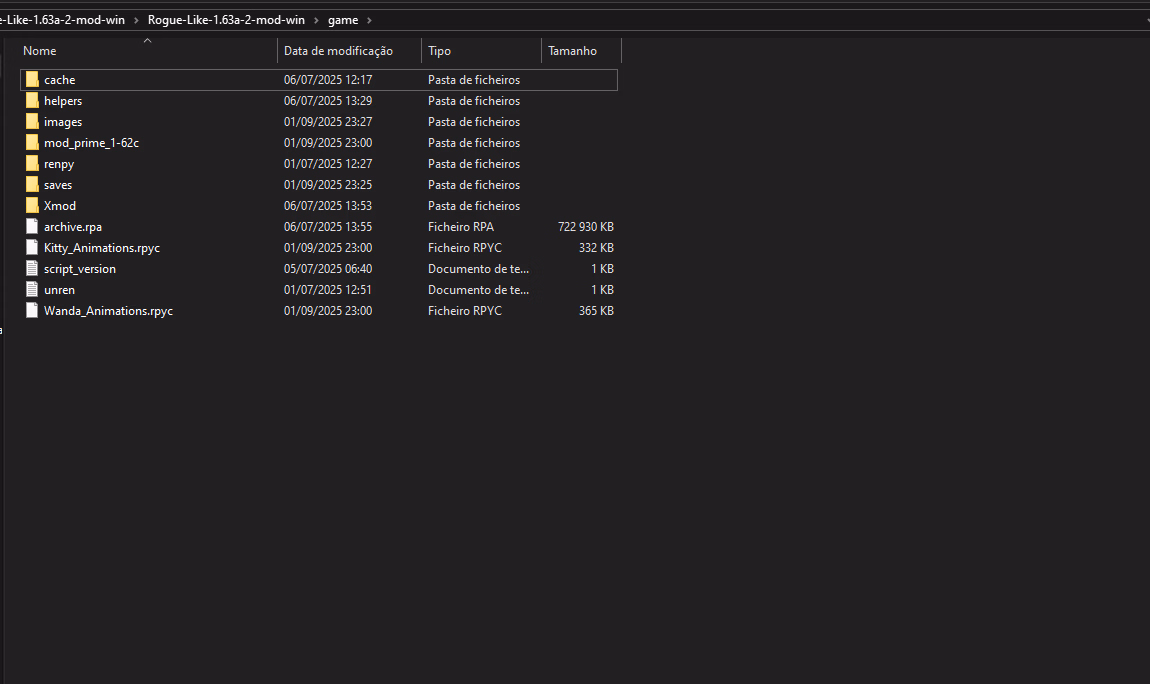Select the cache folder icon
This screenshot has height=684, width=1150.
click(32, 80)
